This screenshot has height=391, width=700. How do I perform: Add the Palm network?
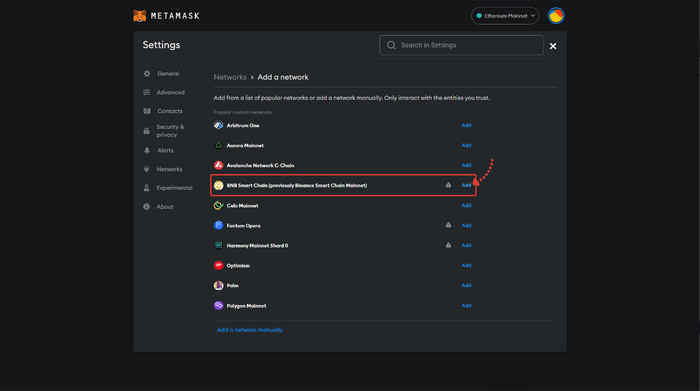[466, 285]
